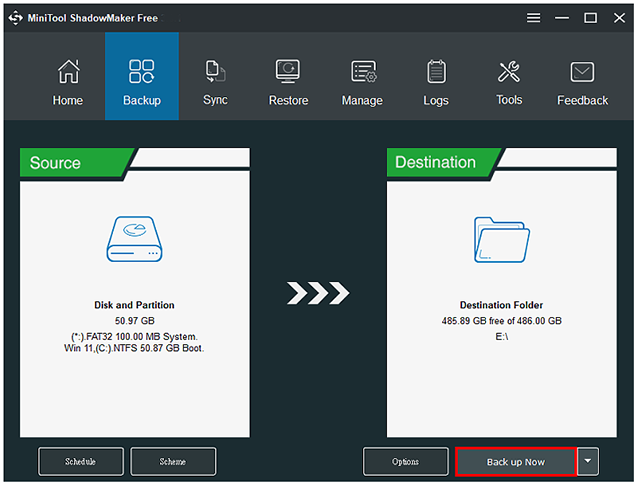The height and width of the screenshot is (487, 640).
Task: Click the Schedule button
Action: pos(81,461)
